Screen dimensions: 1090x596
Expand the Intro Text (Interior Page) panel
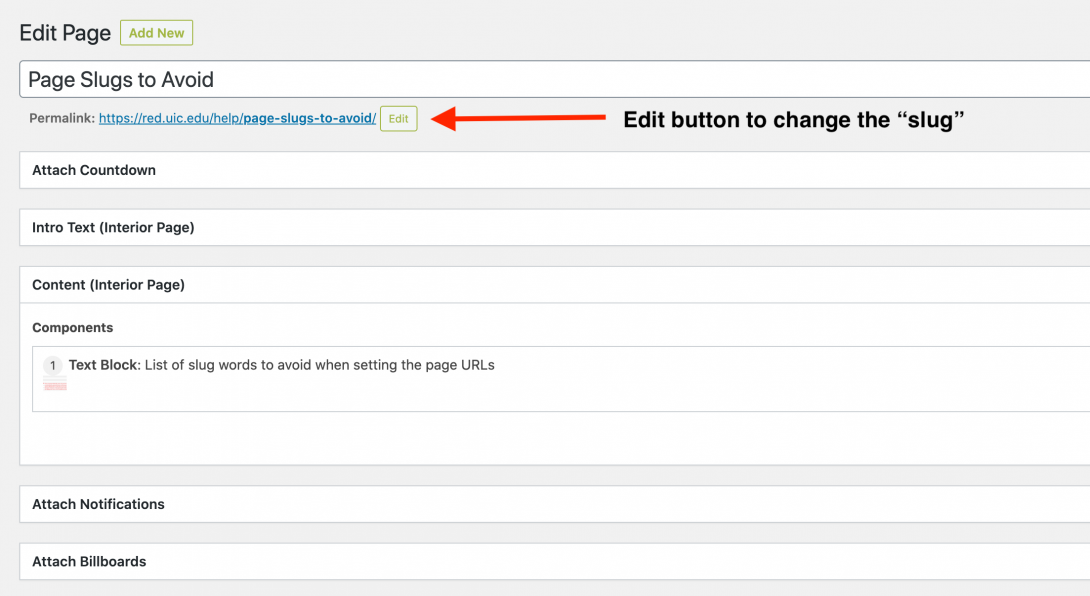113,227
